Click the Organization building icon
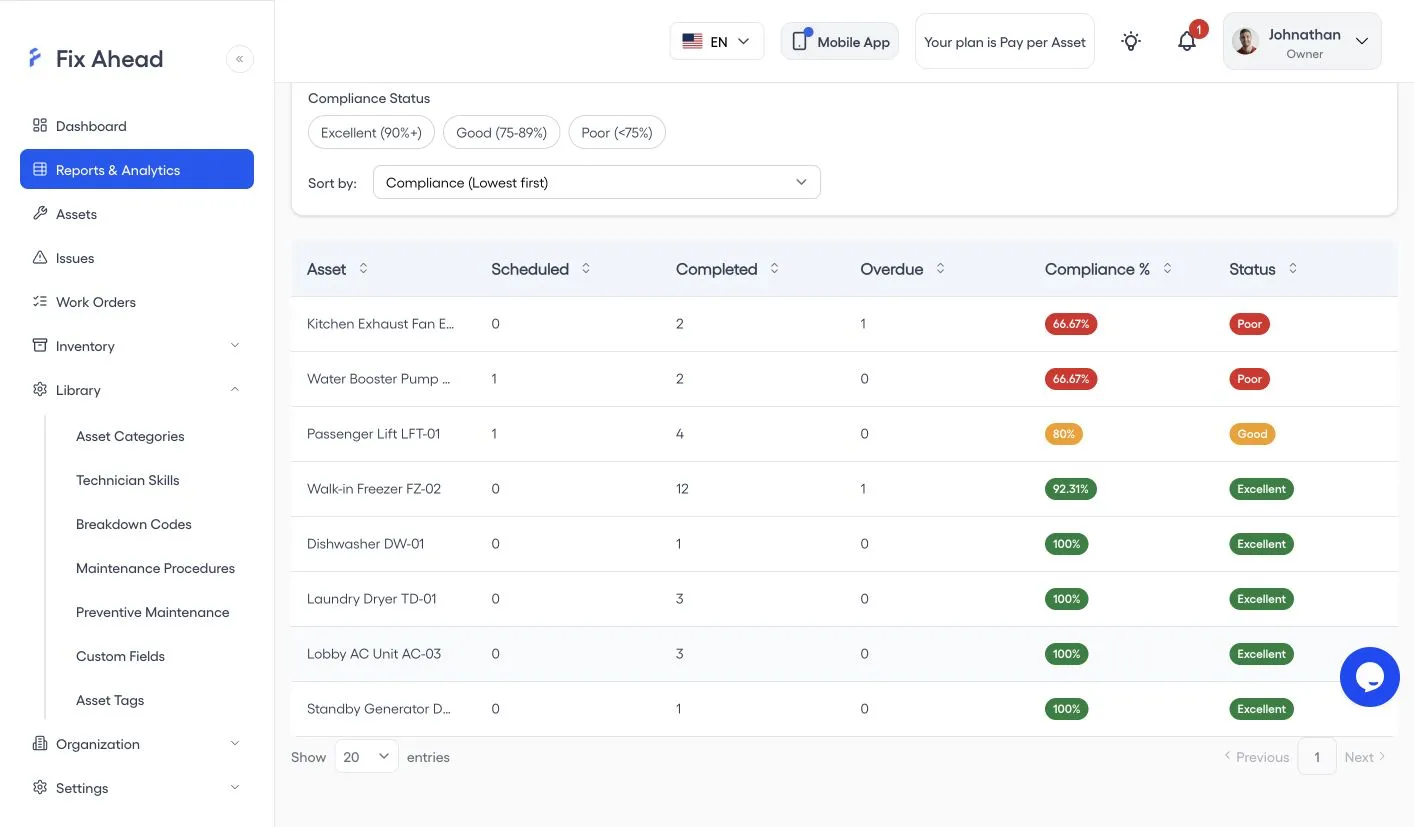Image resolution: width=1414 pixels, height=827 pixels. tap(40, 743)
